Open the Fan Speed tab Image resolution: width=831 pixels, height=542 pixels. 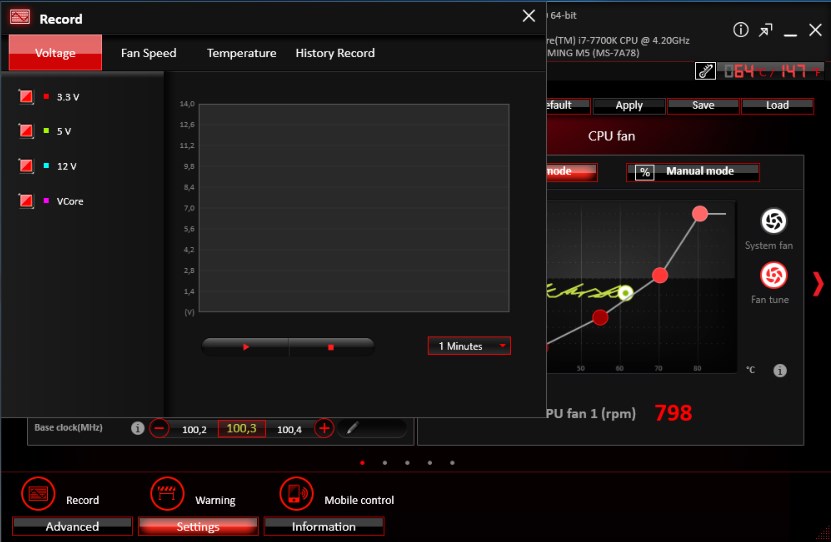coord(148,53)
